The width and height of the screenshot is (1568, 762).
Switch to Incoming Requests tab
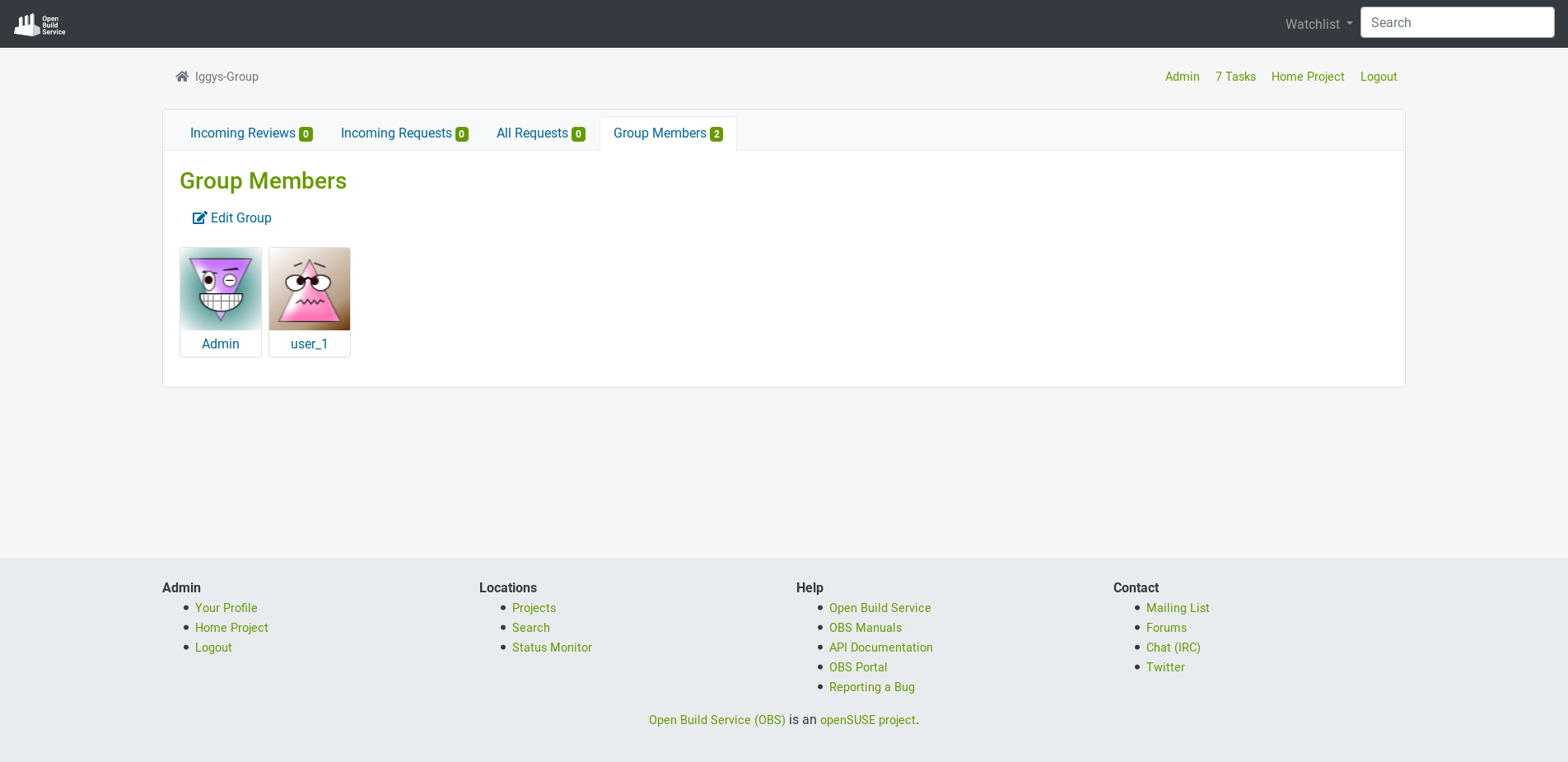[x=404, y=133]
